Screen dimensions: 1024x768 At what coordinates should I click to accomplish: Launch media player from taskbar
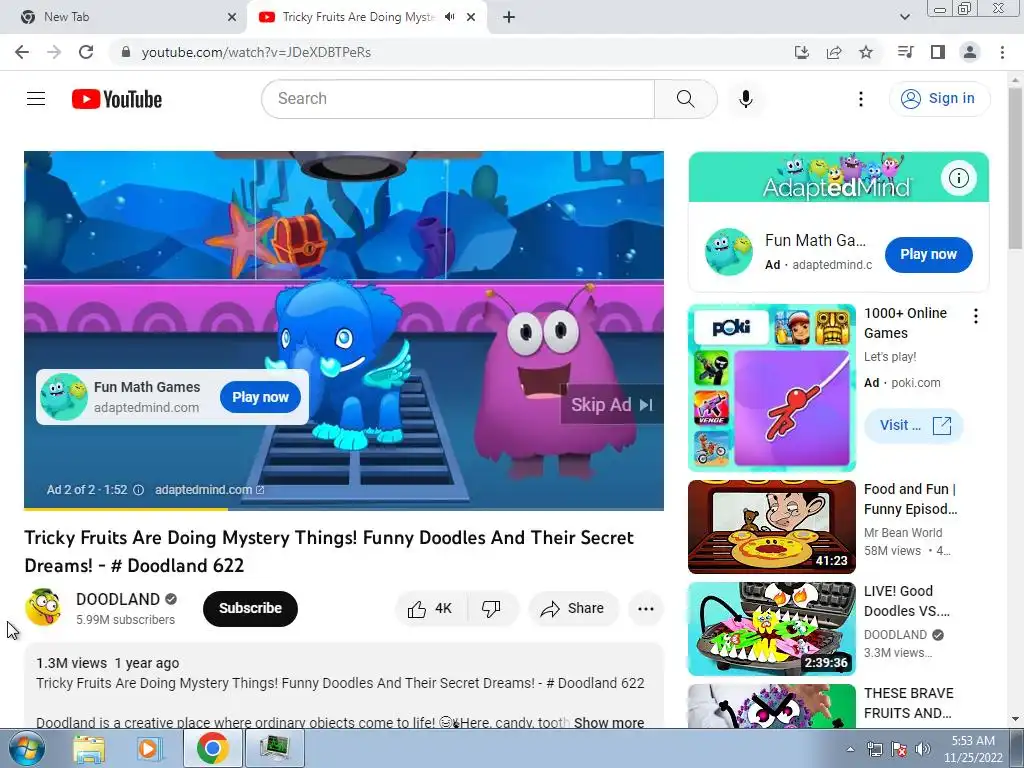(x=150, y=748)
